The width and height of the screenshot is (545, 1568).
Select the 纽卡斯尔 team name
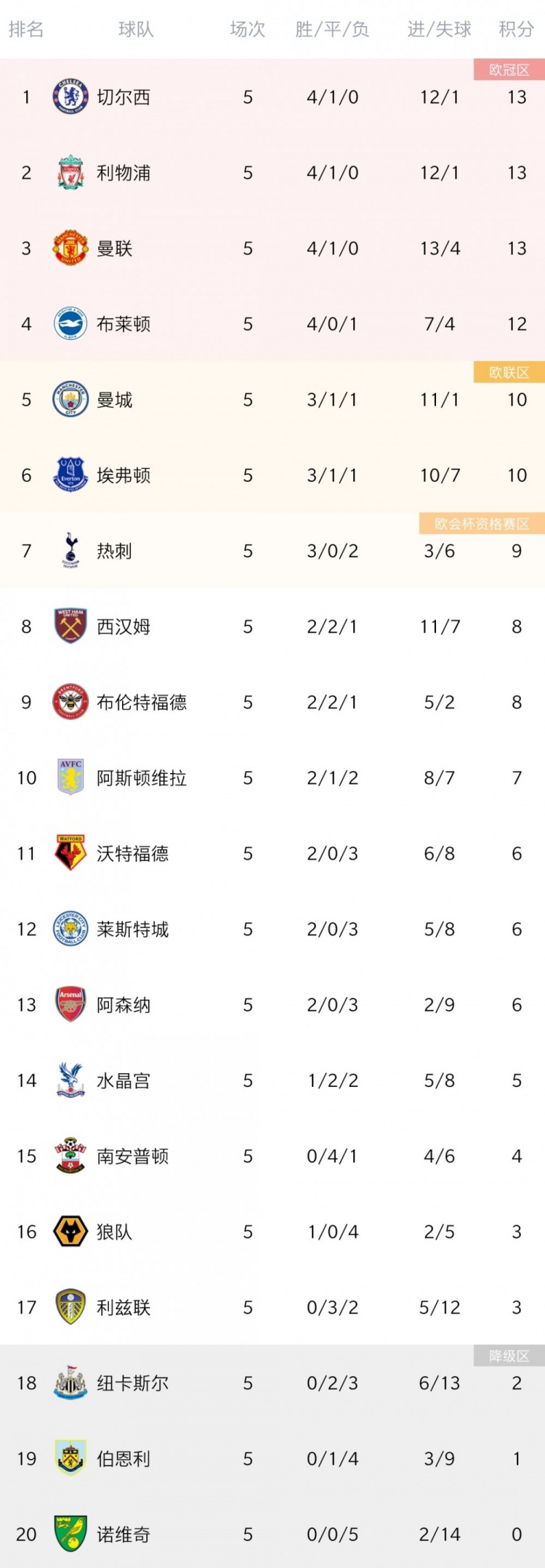[x=133, y=1383]
